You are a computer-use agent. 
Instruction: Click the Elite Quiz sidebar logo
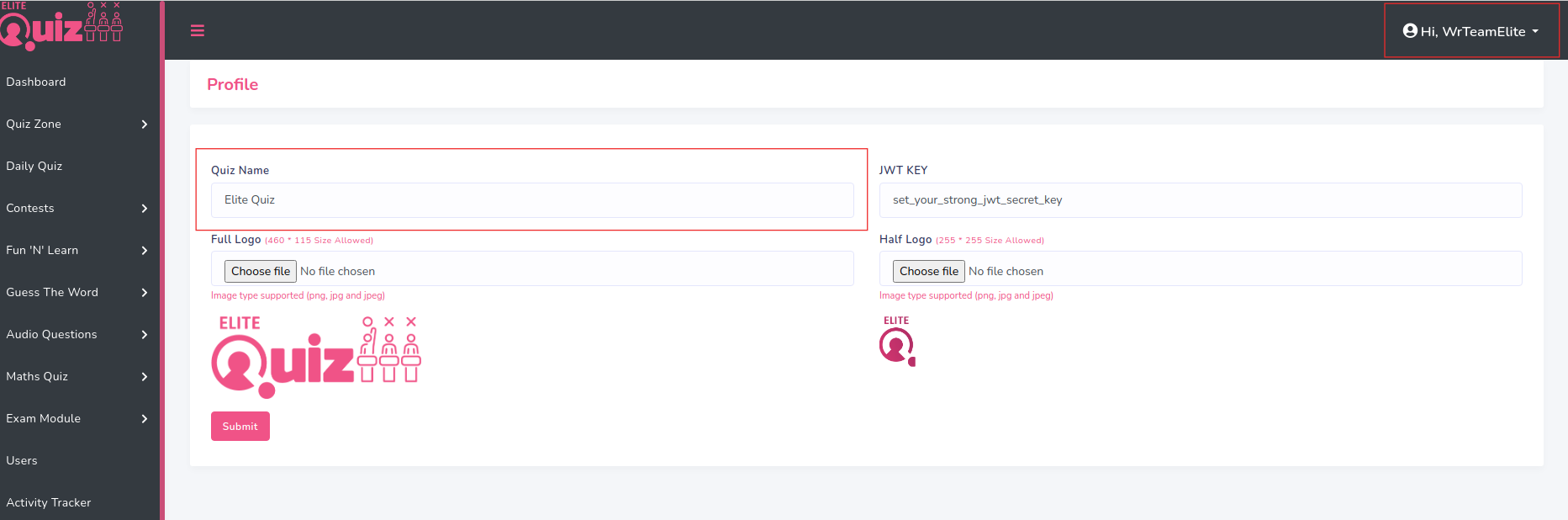61,26
